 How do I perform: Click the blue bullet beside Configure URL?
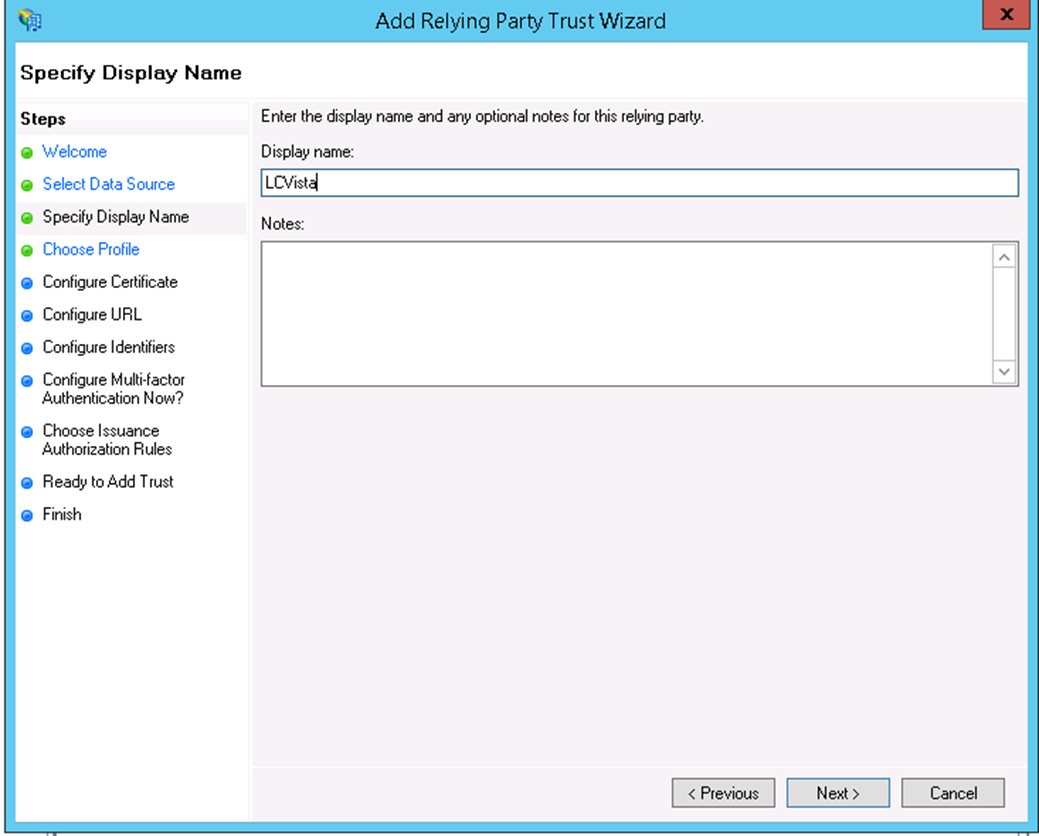[x=27, y=316]
